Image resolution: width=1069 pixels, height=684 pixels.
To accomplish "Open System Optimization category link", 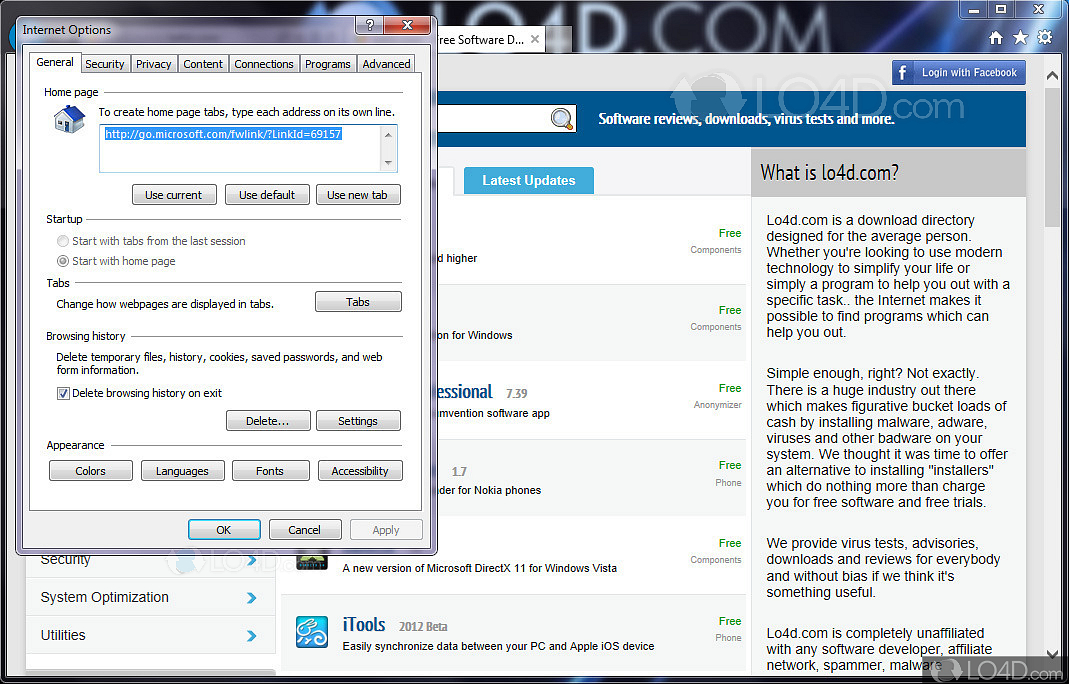I will click(104, 597).
